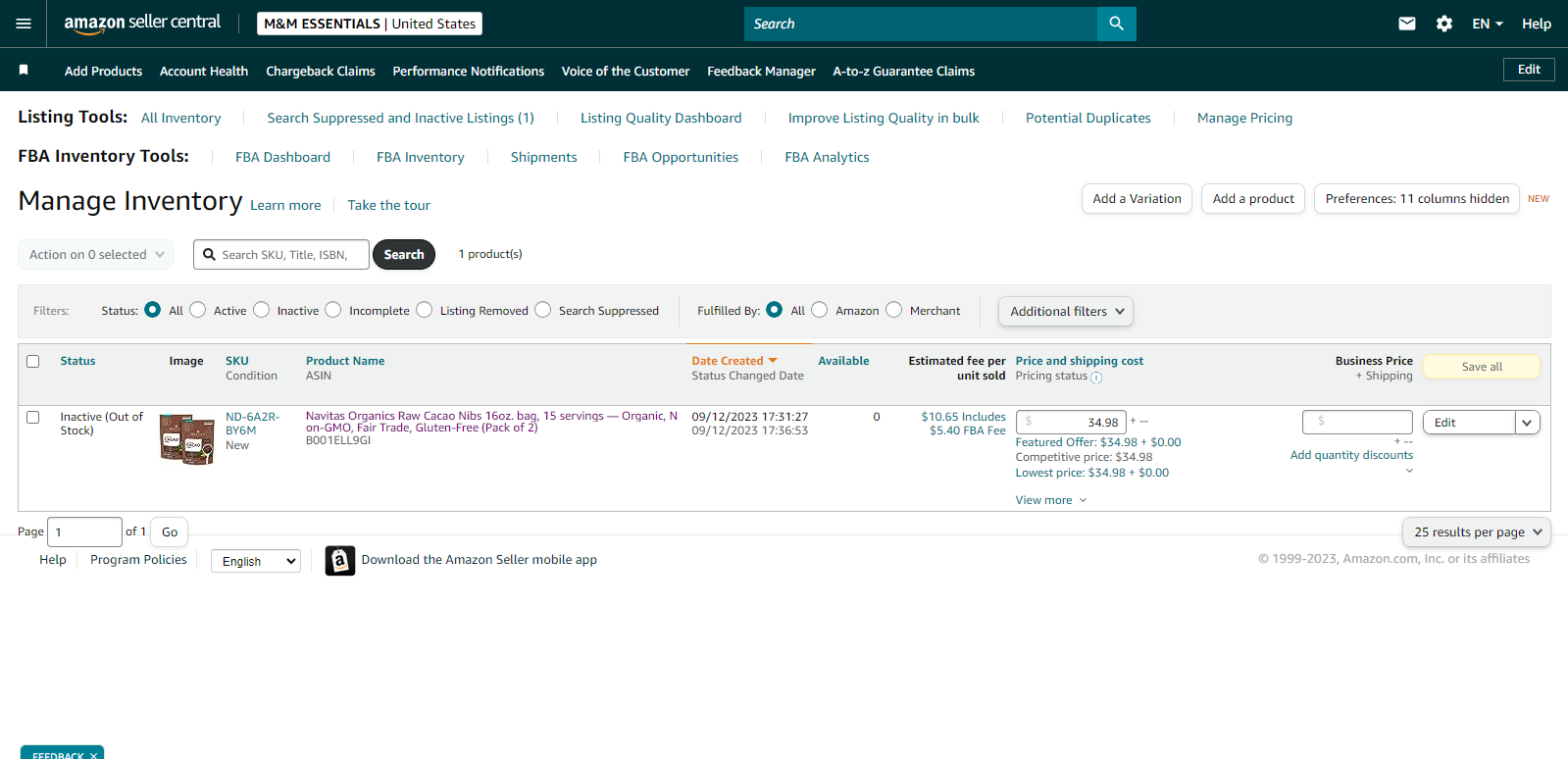The width and height of the screenshot is (1568, 759).
Task: Click the black Search button
Action: click(404, 254)
